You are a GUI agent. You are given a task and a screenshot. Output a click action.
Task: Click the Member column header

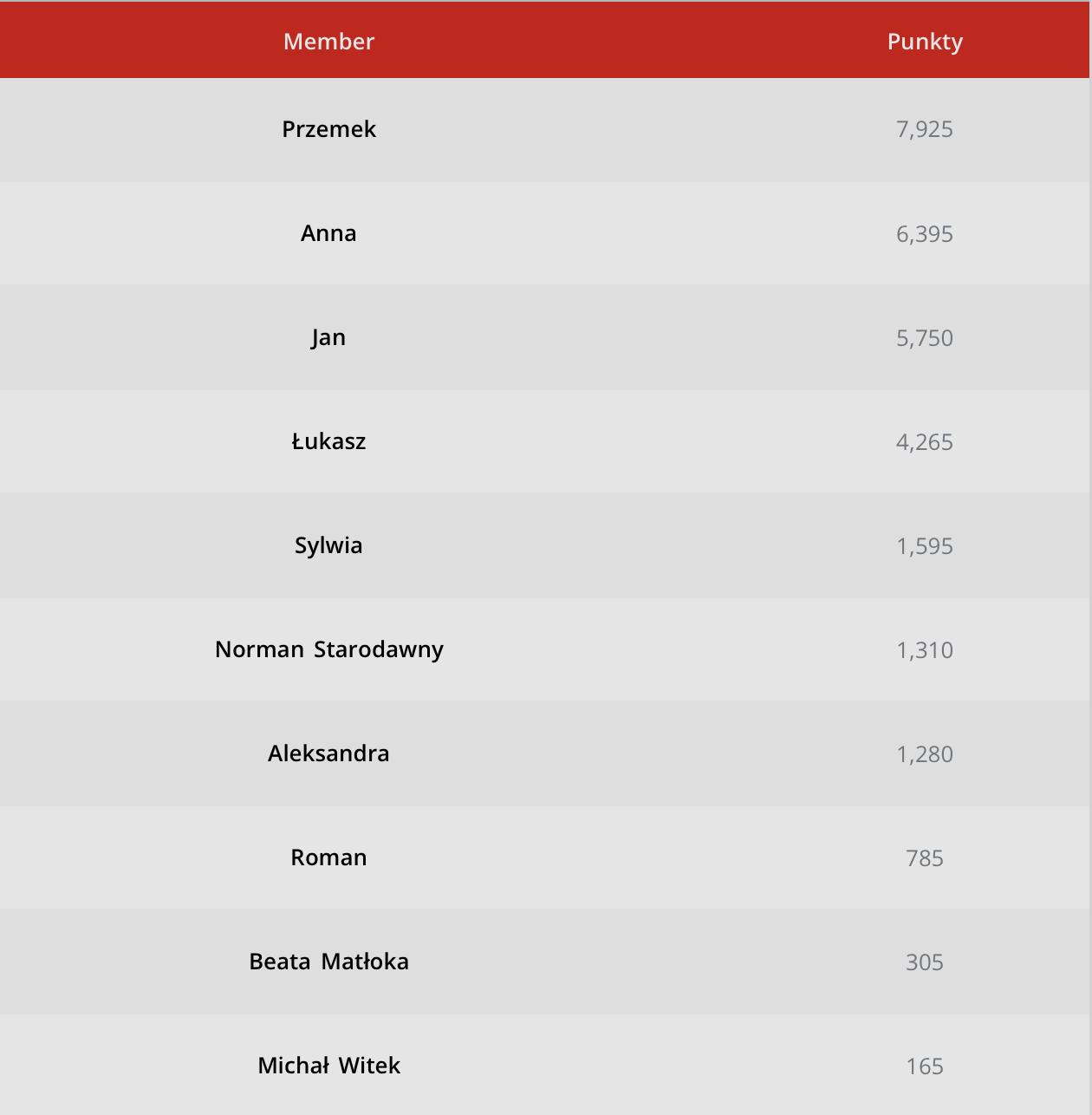tap(328, 41)
